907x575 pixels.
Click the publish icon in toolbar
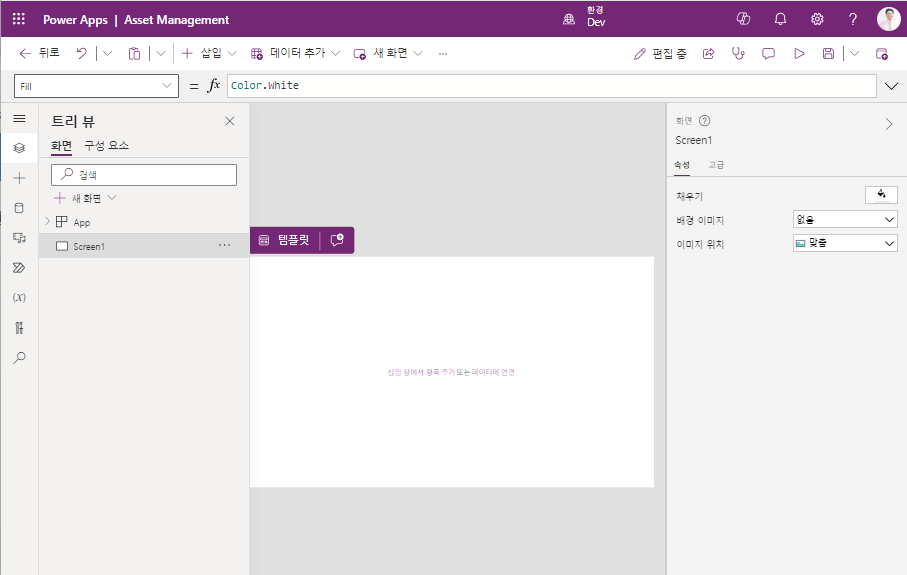882,53
